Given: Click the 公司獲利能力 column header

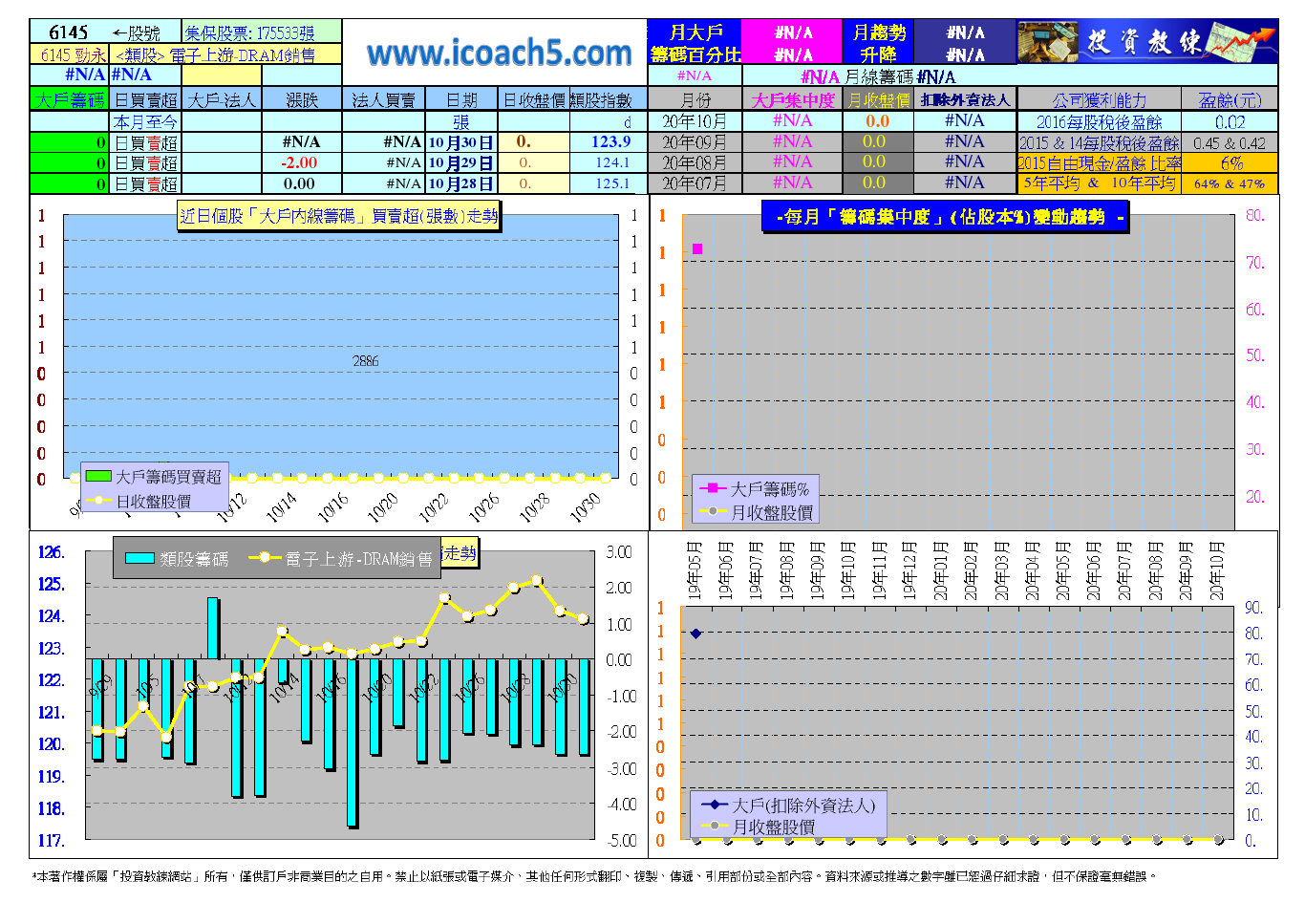Looking at the screenshot, I should pyautogui.click(x=1099, y=99).
